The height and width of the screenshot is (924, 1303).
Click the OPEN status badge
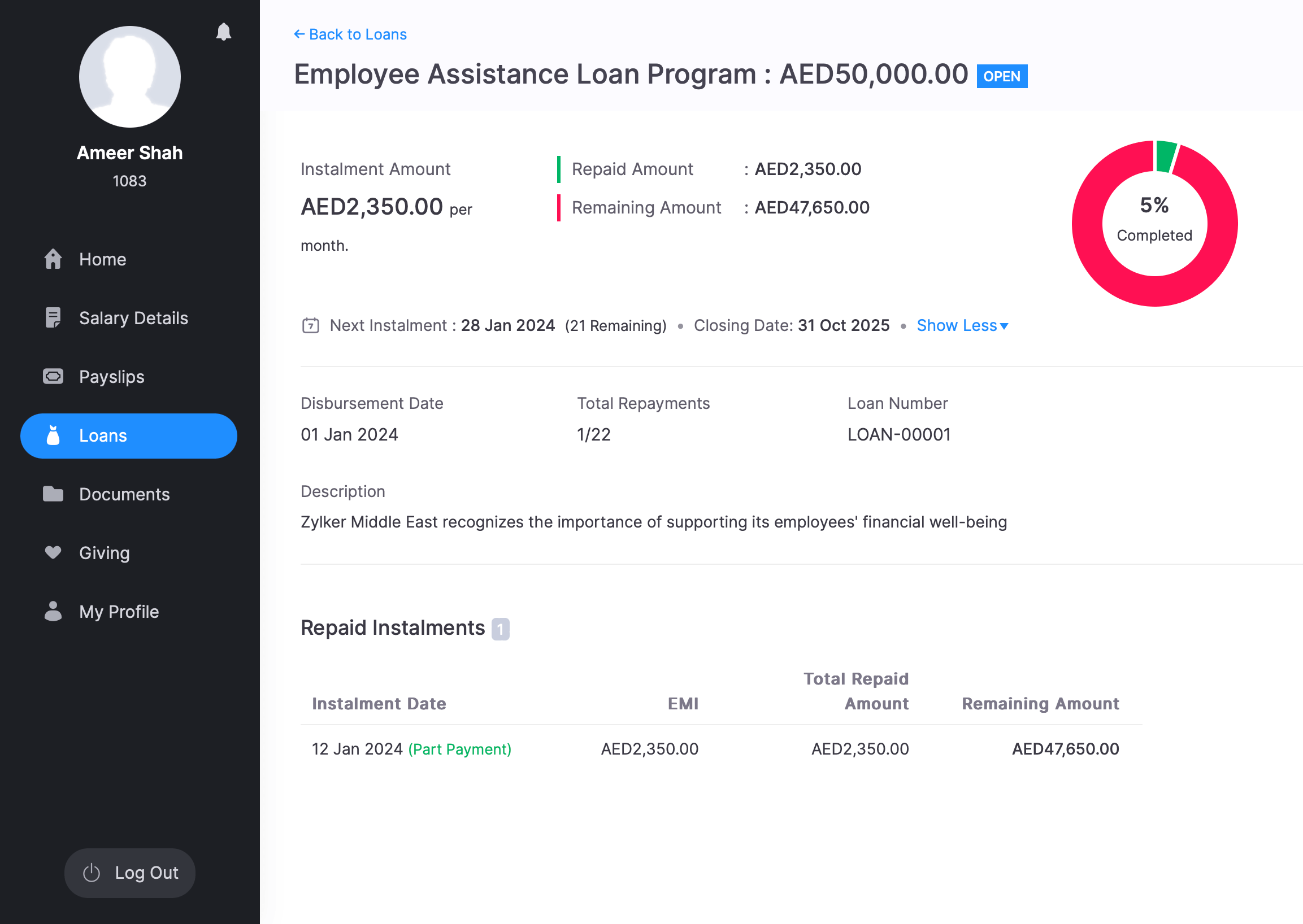tap(1001, 76)
